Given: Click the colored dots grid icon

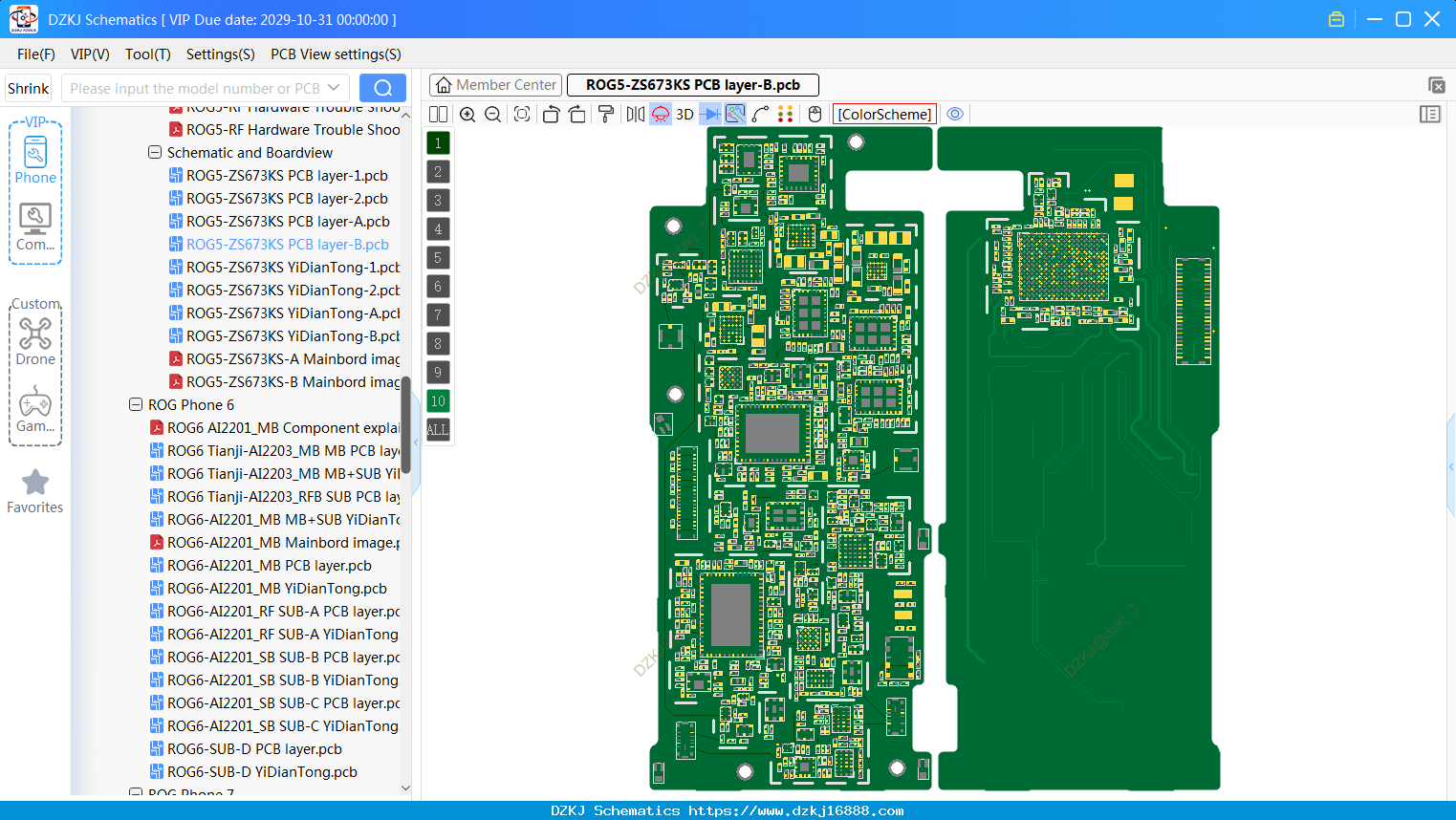Looking at the screenshot, I should click(x=786, y=115).
